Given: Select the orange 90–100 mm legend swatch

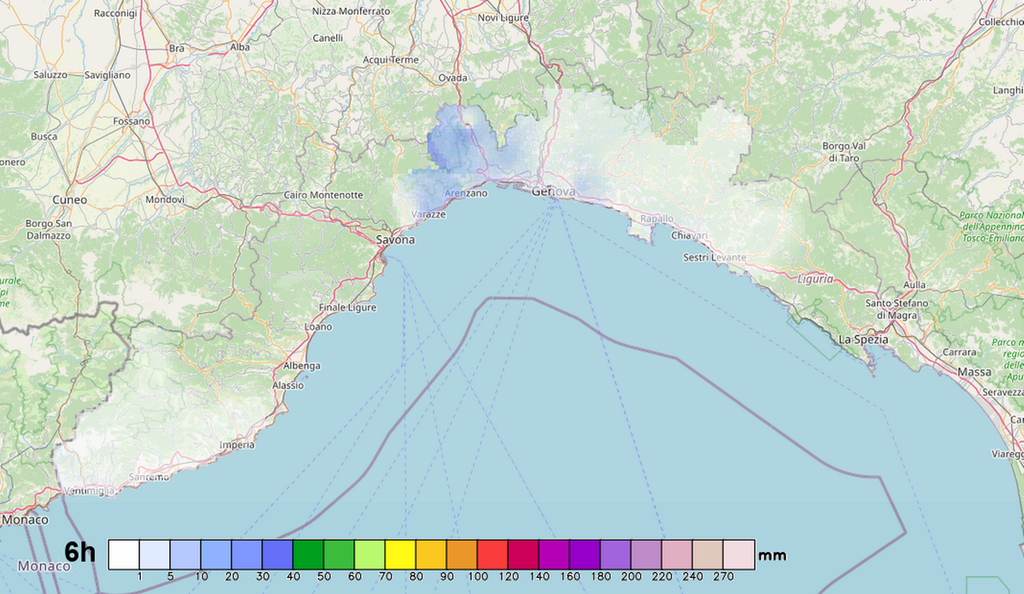Looking at the screenshot, I should (x=462, y=554).
